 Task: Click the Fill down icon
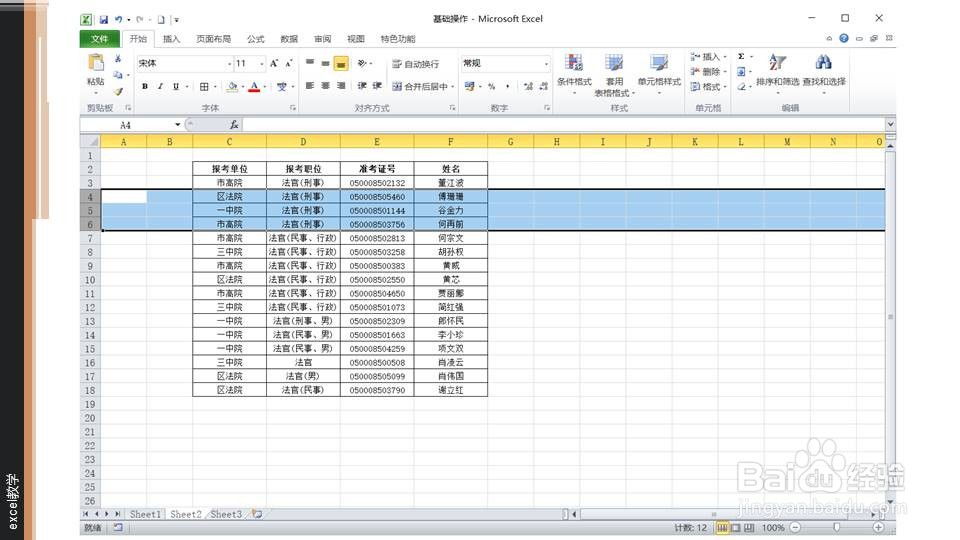click(741, 72)
